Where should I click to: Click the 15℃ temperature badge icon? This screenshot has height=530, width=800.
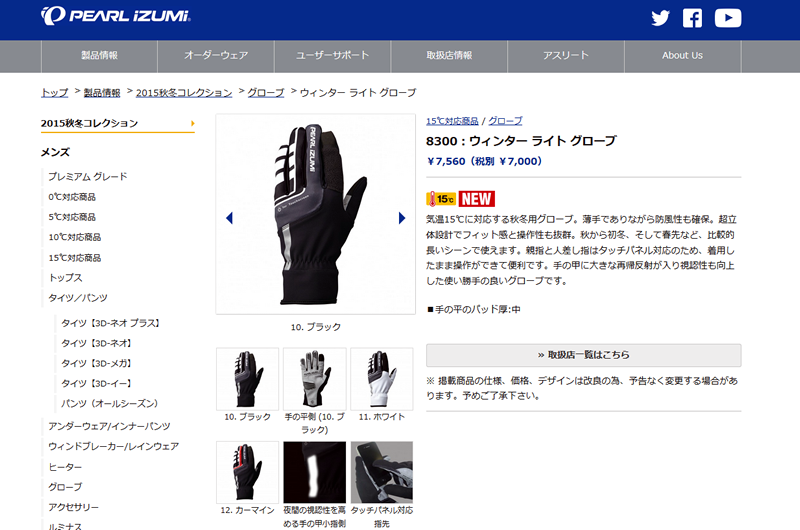[441, 199]
